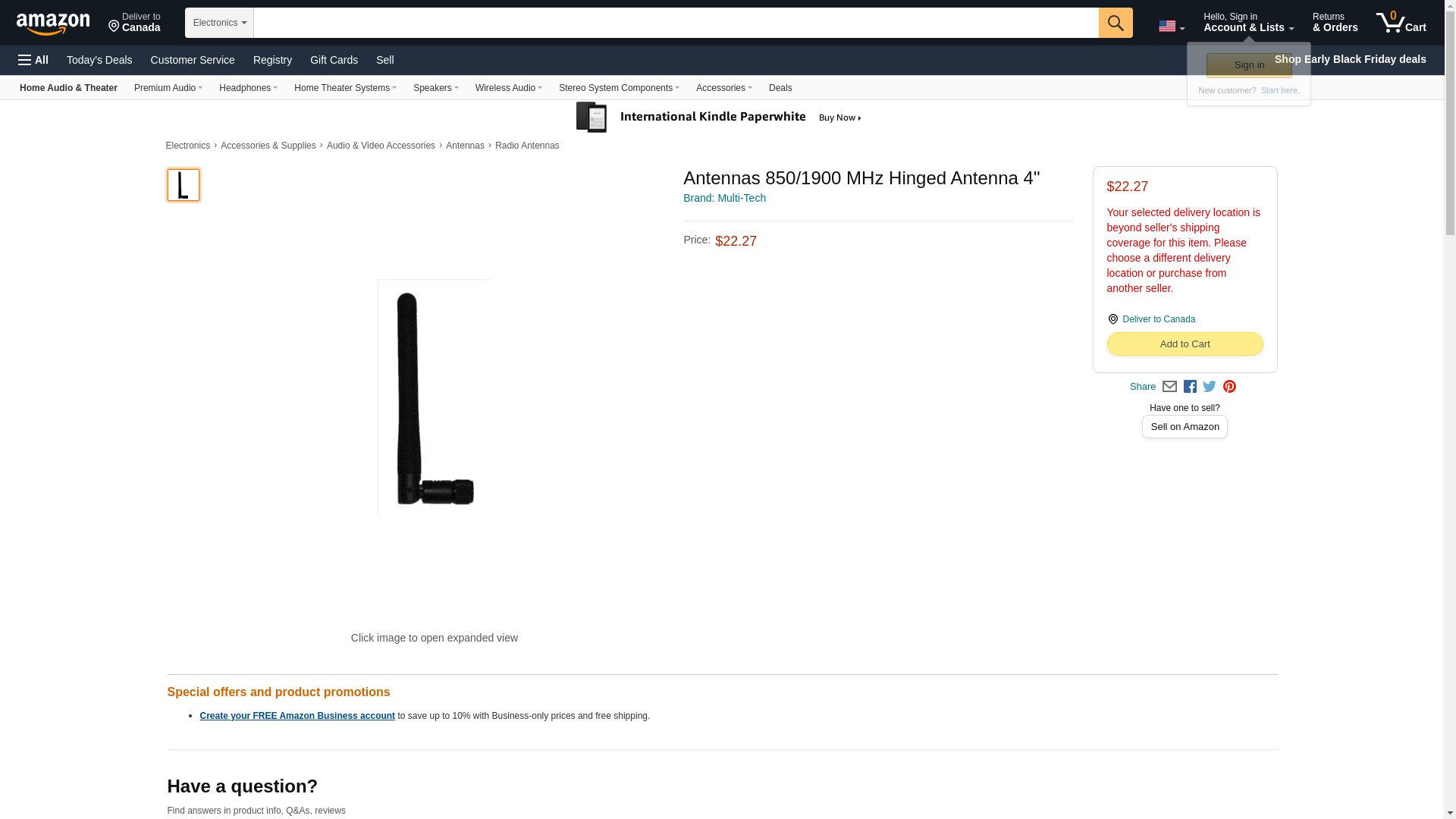This screenshot has width=1456, height=819.
Task: Expand the Electronics search category dropdown
Action: [219, 23]
